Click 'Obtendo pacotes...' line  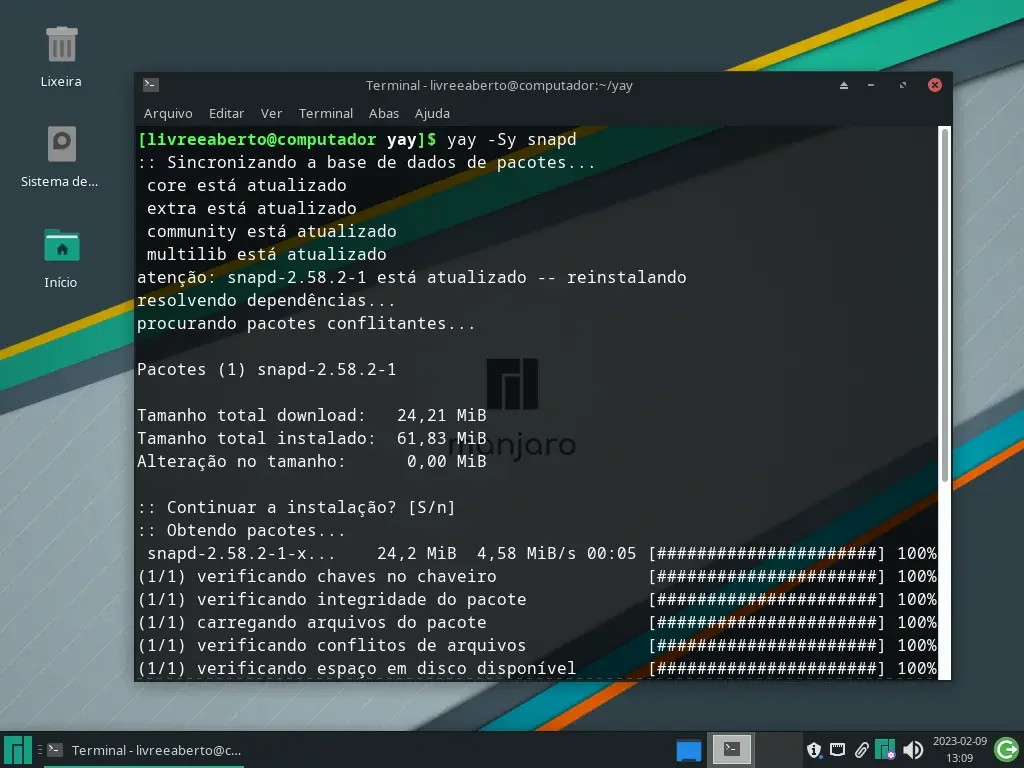pyautogui.click(x=241, y=530)
